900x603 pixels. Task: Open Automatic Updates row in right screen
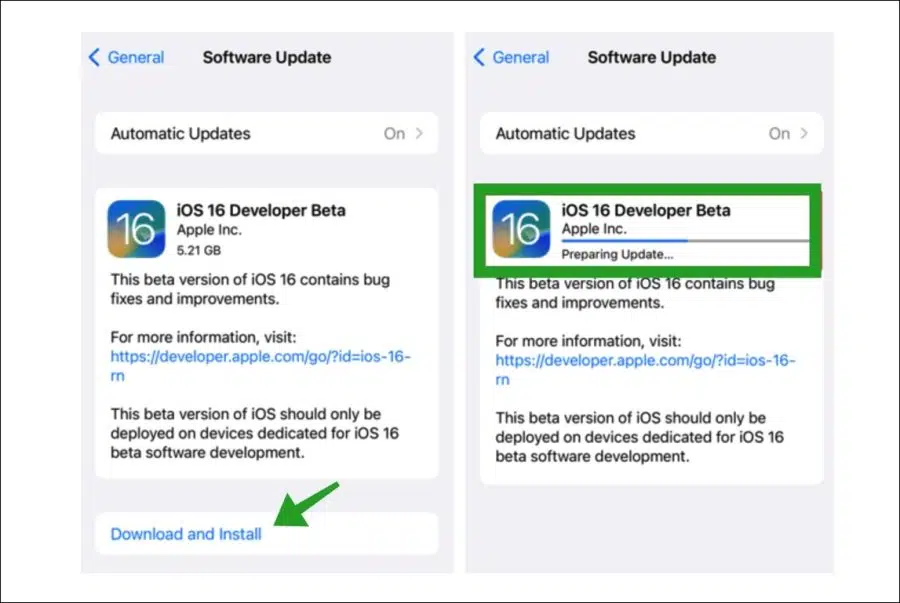(651, 133)
